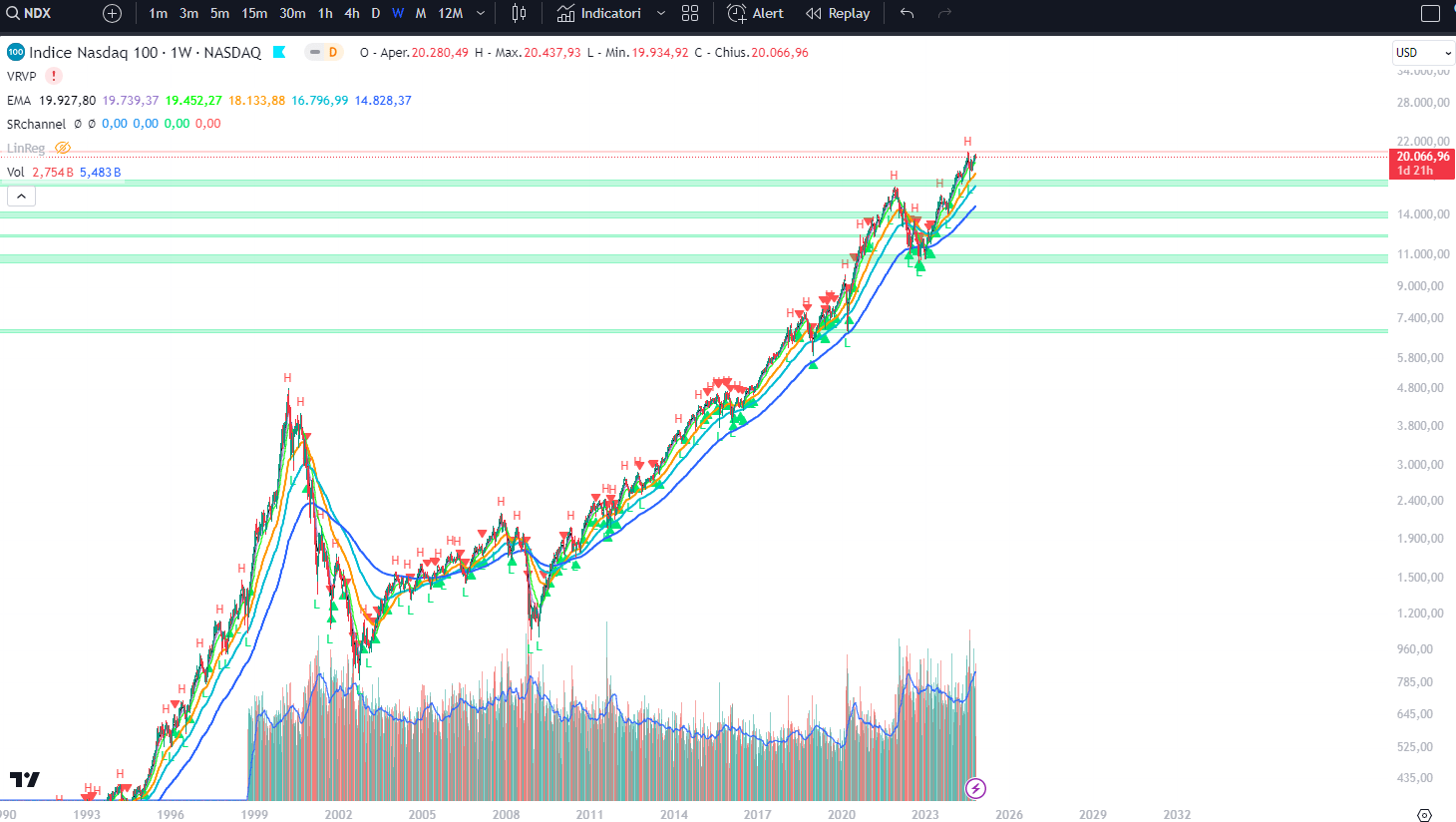
Task: Open the USD currency dropdown
Action: pos(1422,53)
